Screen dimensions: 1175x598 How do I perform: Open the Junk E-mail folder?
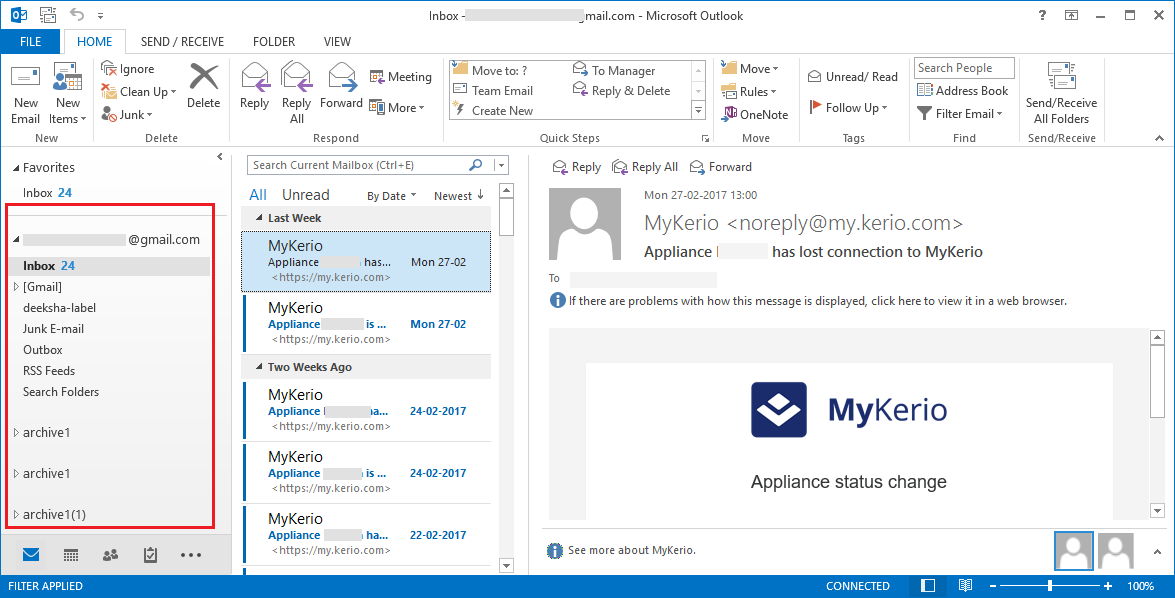pos(53,328)
